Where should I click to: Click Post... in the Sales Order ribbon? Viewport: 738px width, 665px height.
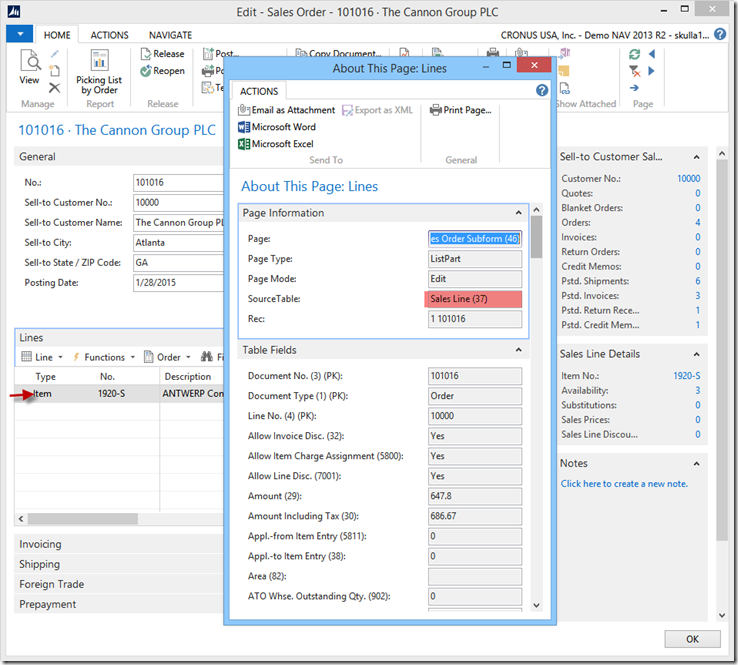tap(221, 54)
